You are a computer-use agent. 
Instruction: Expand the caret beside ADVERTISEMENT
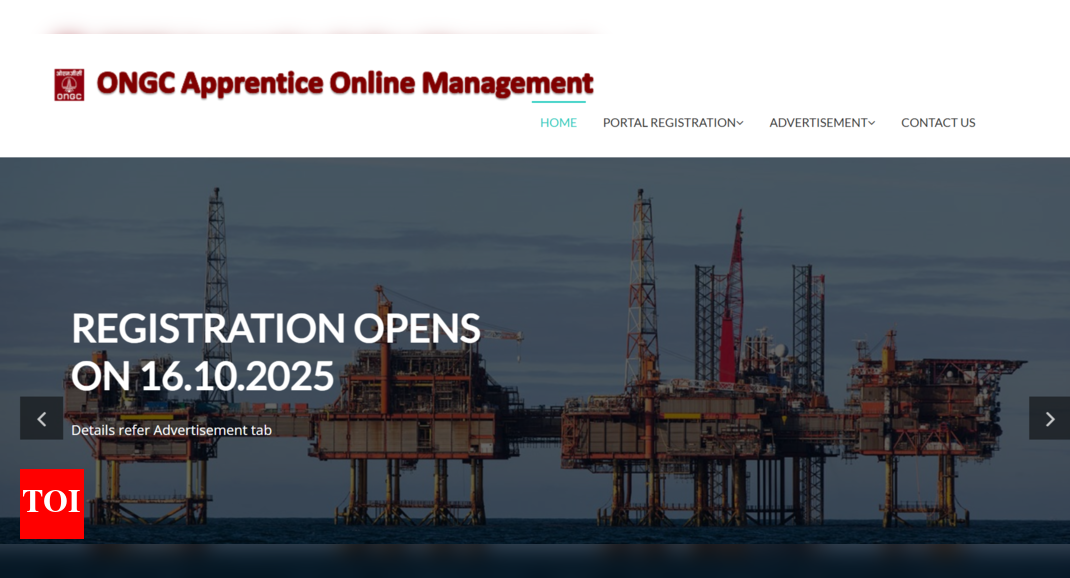[x=872, y=123]
